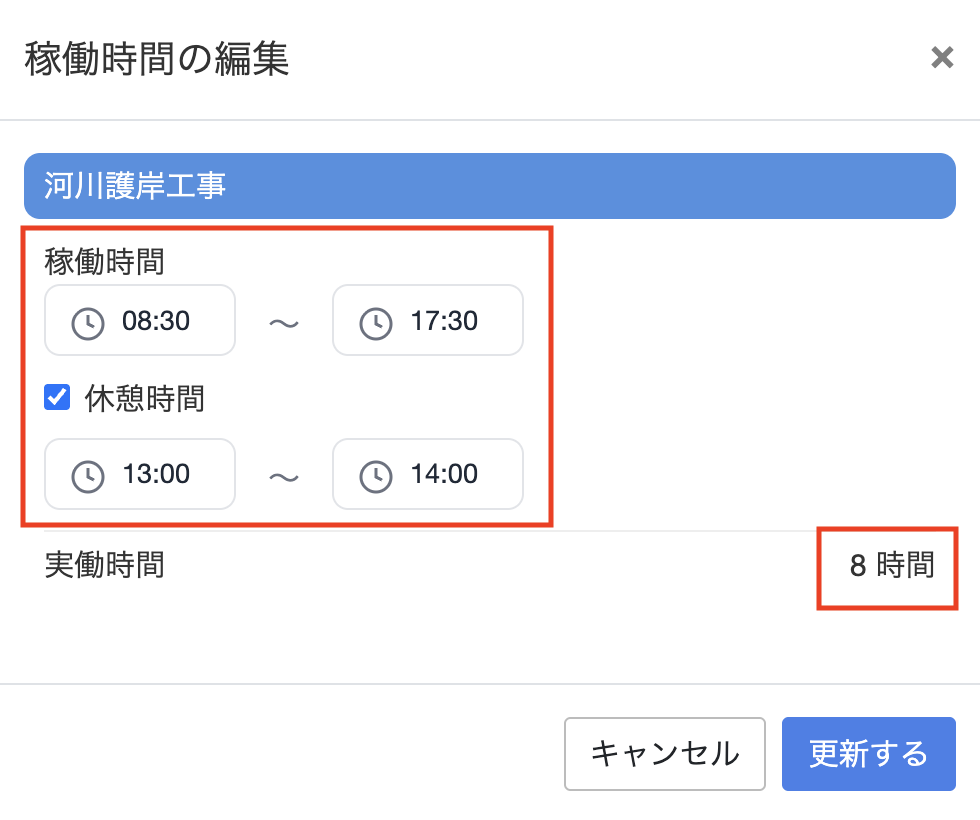Uncheck the 休憩時間 checkbox

[57, 398]
